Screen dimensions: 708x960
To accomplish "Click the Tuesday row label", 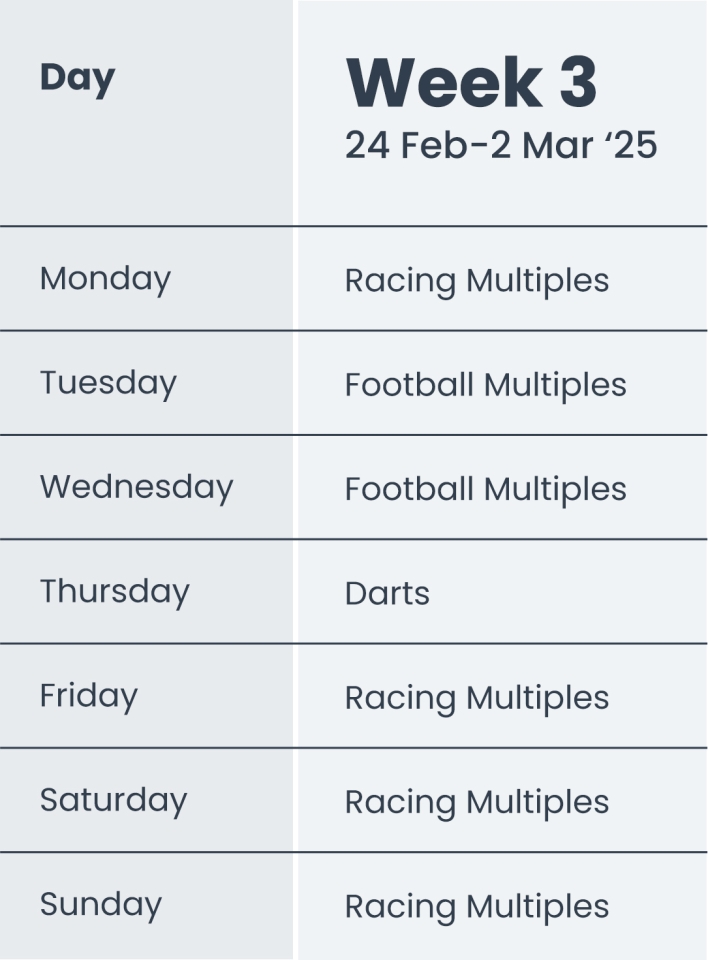I will [x=108, y=383].
